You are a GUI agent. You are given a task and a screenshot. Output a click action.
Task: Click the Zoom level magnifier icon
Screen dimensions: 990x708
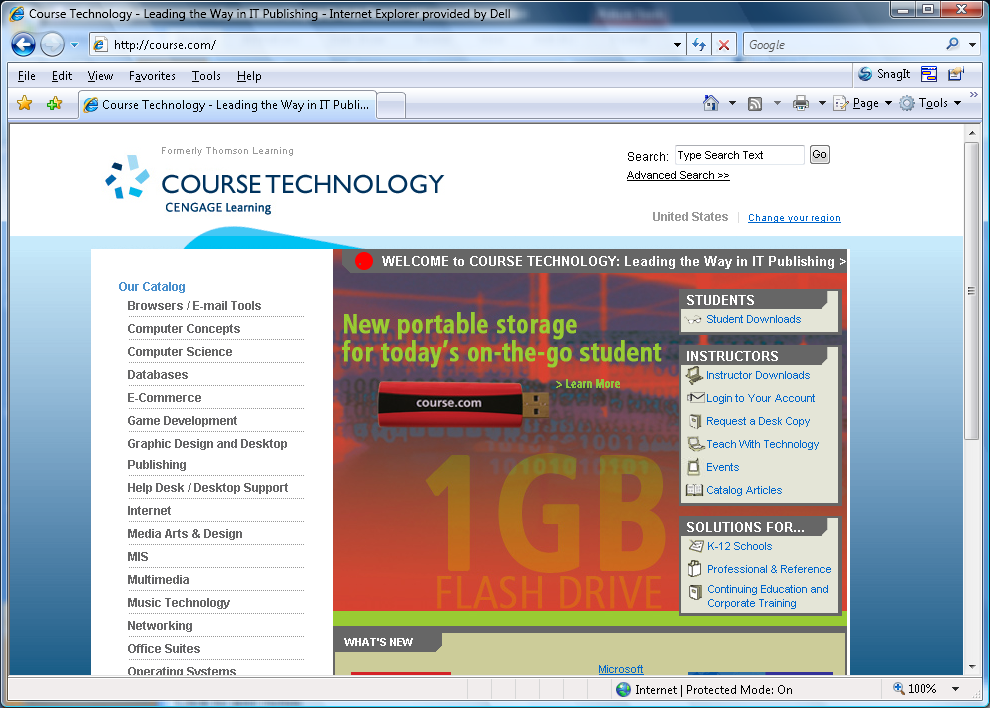[898, 688]
